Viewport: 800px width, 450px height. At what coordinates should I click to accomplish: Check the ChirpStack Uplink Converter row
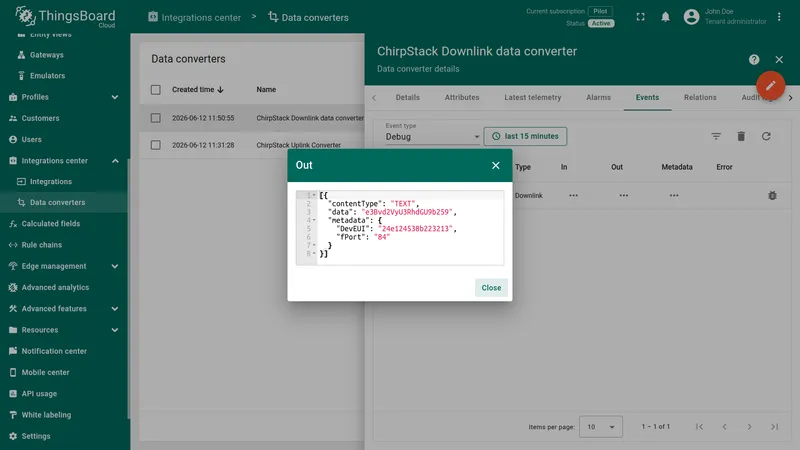coord(156,145)
